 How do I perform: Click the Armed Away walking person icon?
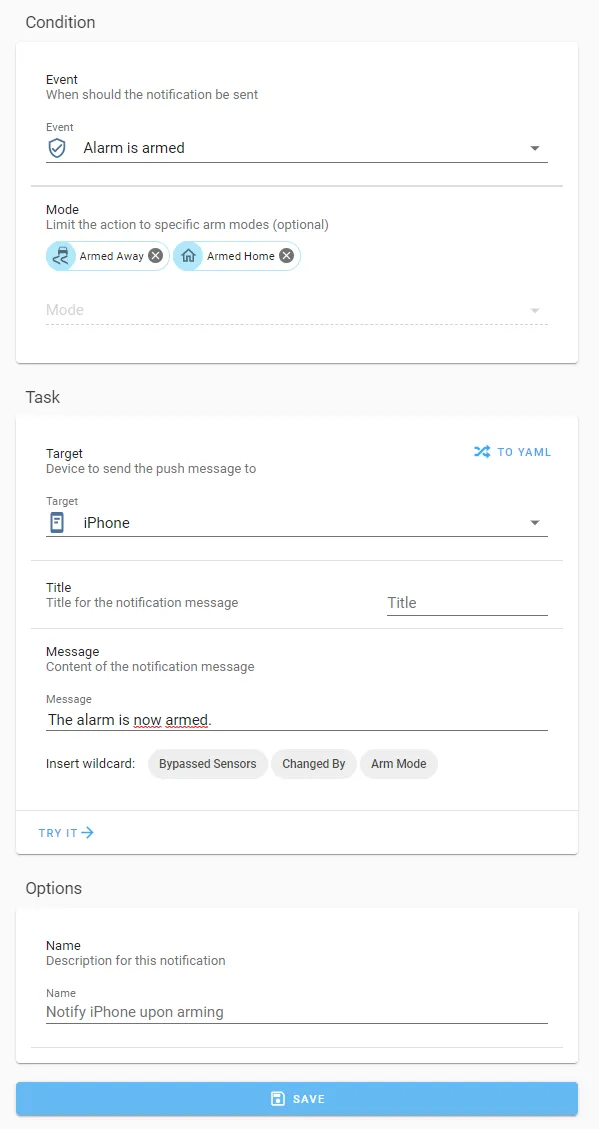60,256
